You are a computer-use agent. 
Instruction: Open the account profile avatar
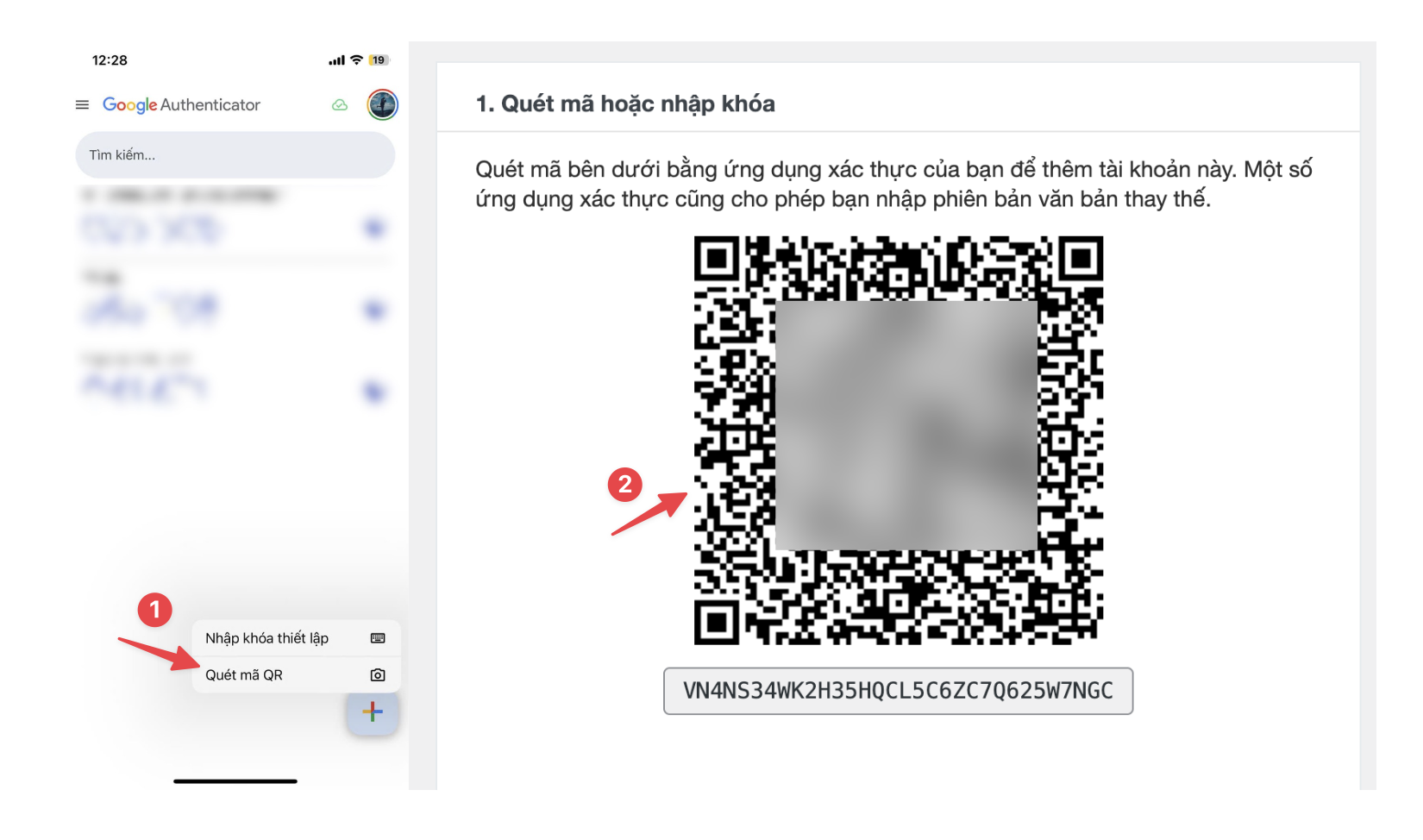click(x=382, y=104)
